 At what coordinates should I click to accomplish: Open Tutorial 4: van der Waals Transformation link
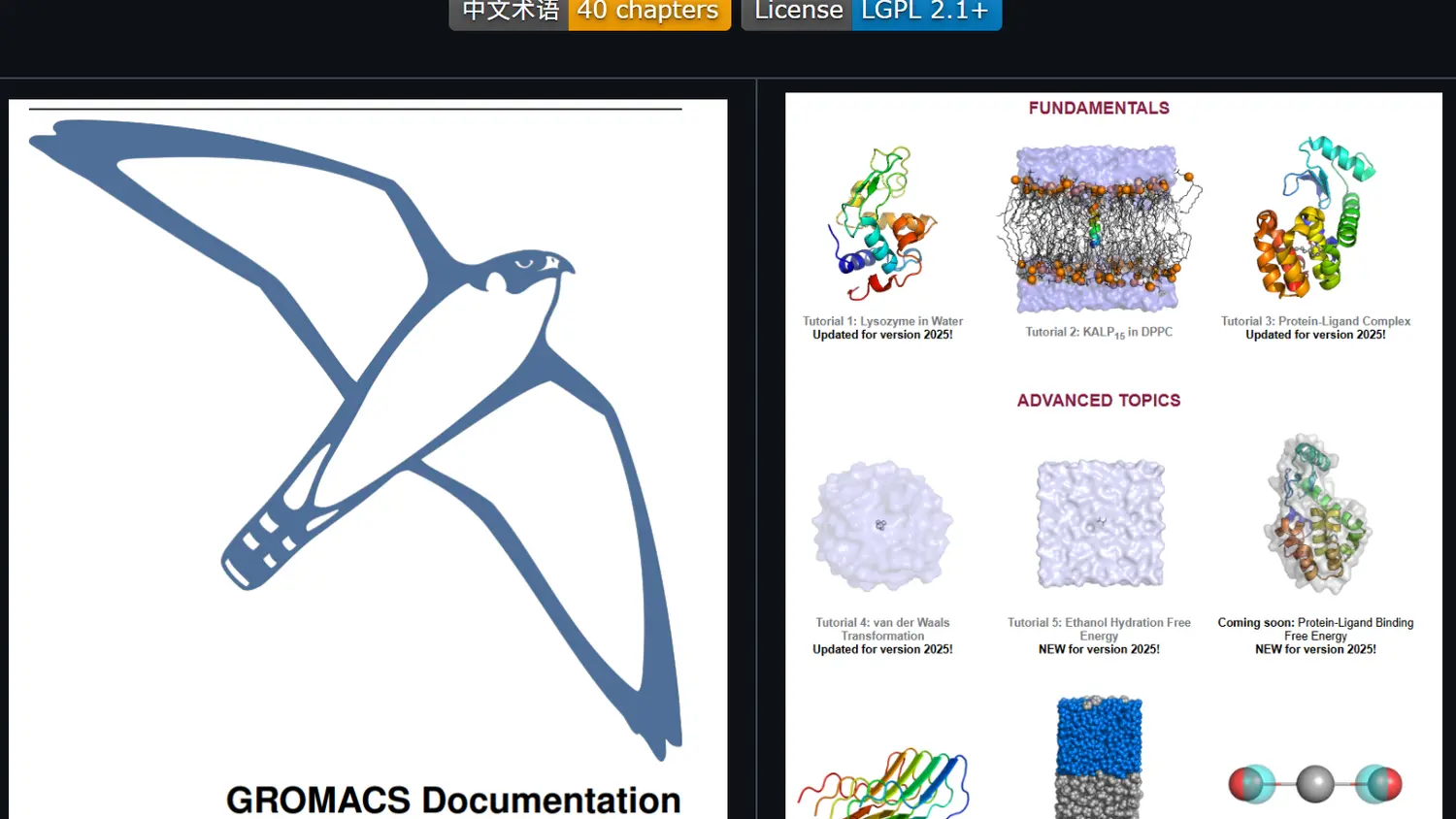882,629
